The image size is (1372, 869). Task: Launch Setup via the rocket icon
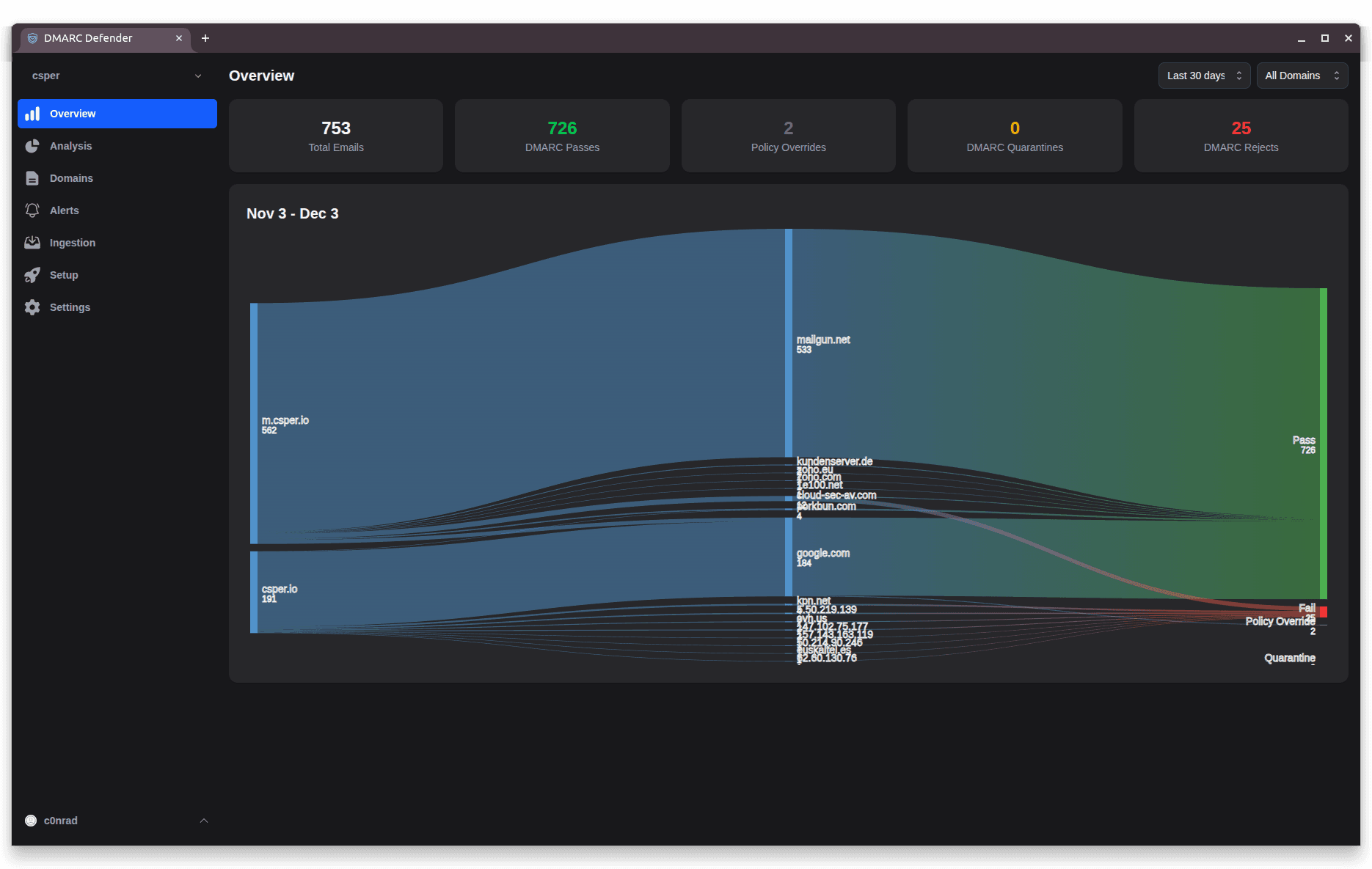[x=32, y=274]
